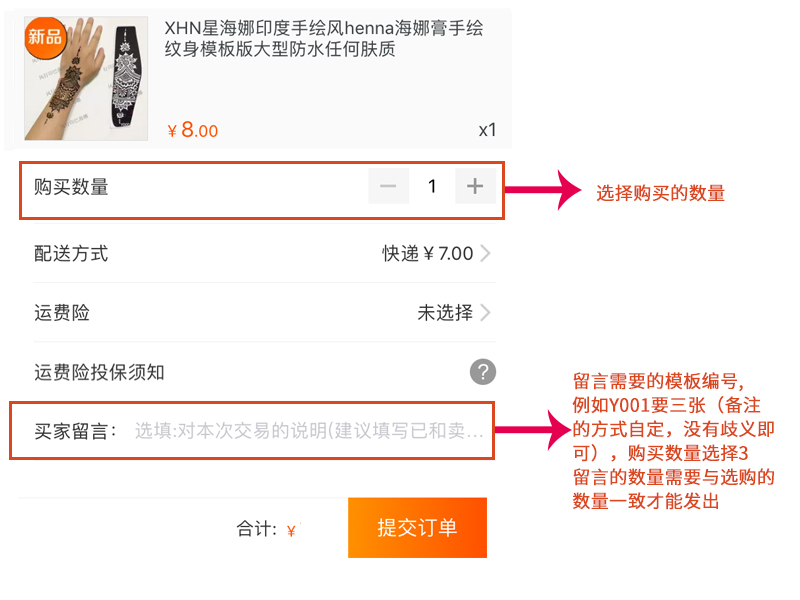
Task: Open the XHN星海娜 product title
Action: 323,39
